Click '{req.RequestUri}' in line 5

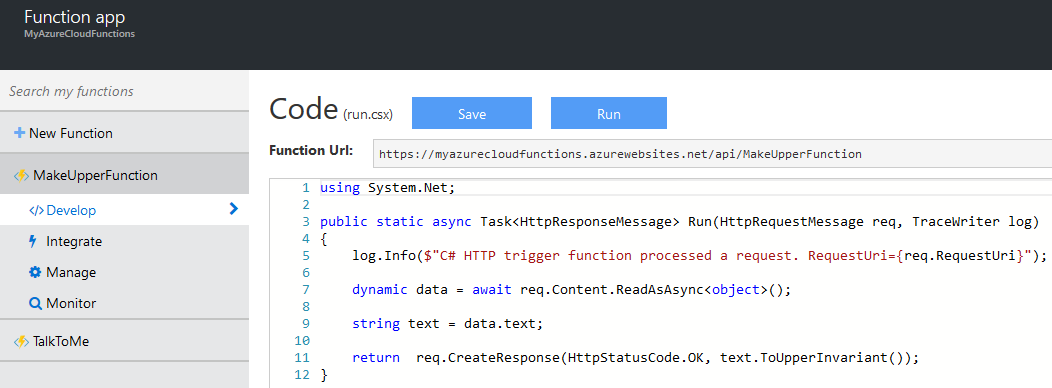[959, 255]
